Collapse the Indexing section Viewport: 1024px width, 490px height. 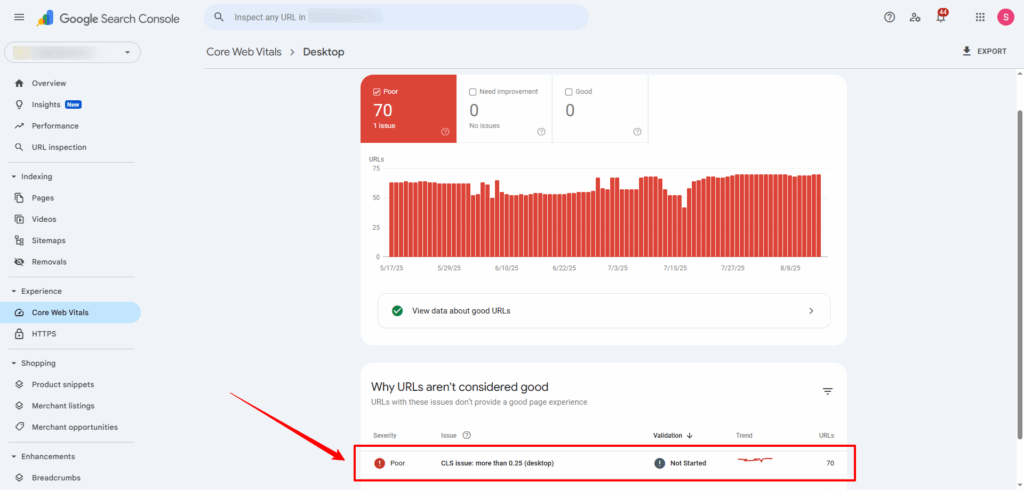pos(14,177)
